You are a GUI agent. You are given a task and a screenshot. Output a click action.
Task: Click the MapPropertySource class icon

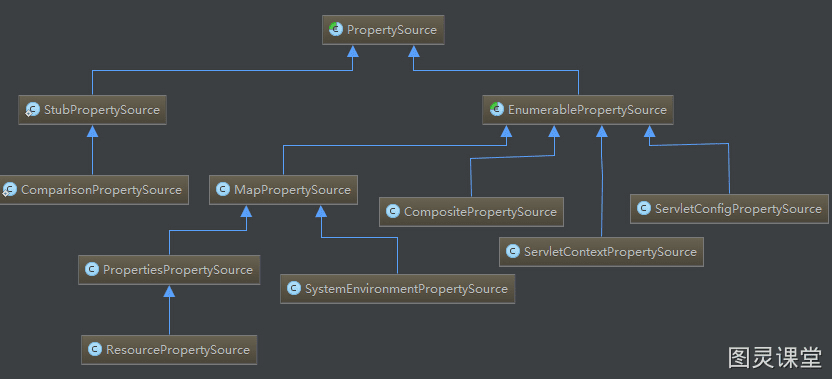(223, 190)
